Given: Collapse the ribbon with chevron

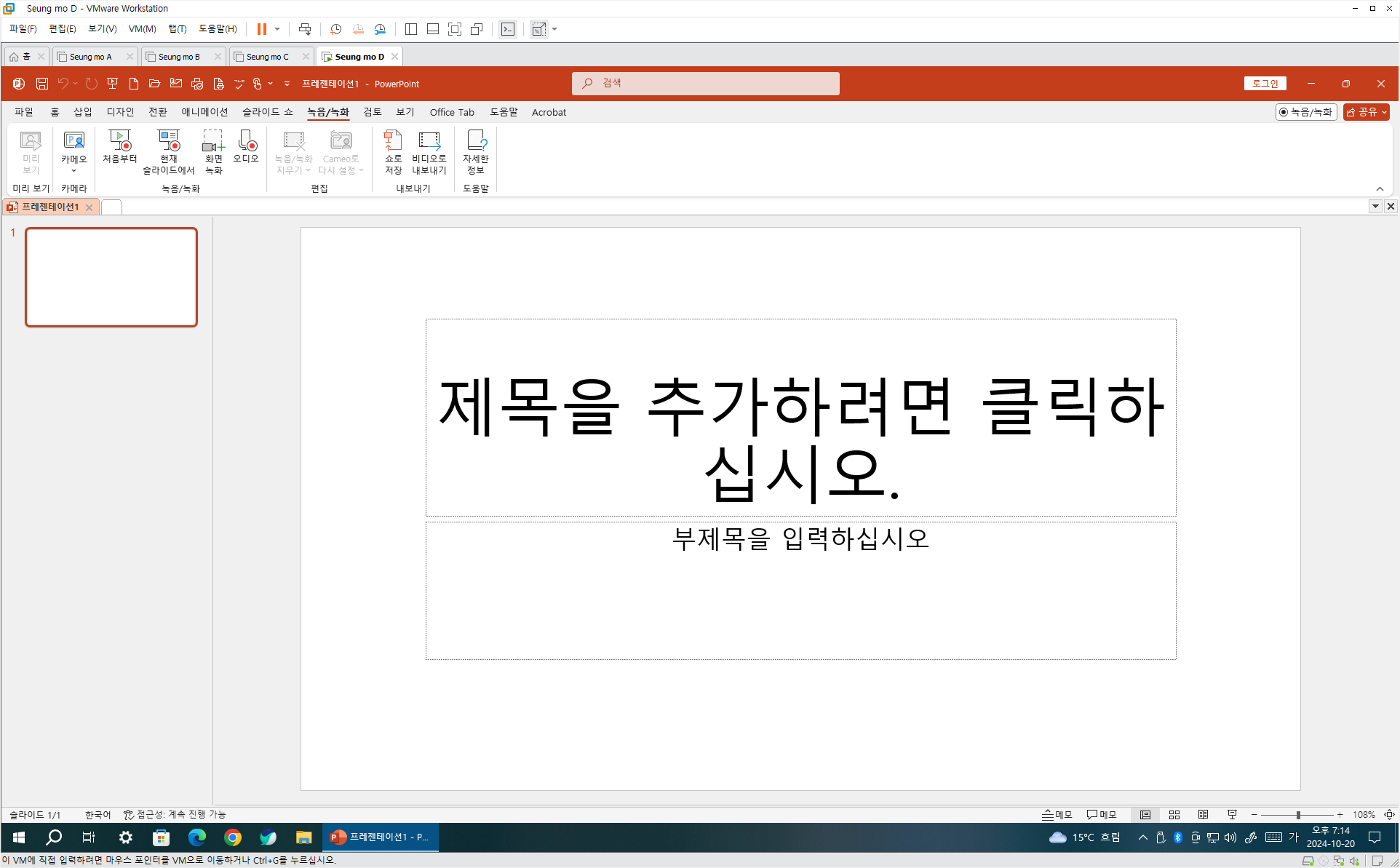Looking at the screenshot, I should tap(1380, 189).
